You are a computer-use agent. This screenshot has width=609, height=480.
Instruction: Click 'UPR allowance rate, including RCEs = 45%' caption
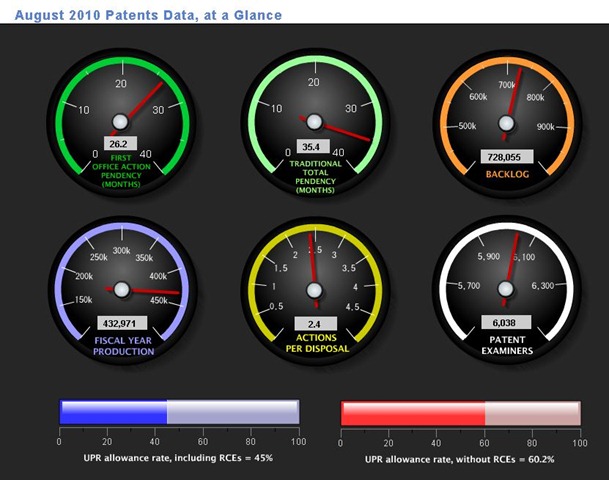(x=178, y=458)
